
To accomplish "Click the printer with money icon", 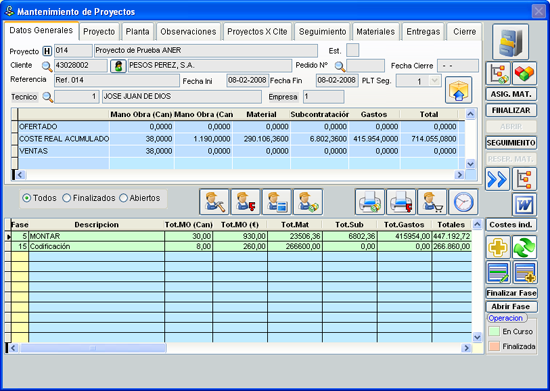I will [x=370, y=202].
